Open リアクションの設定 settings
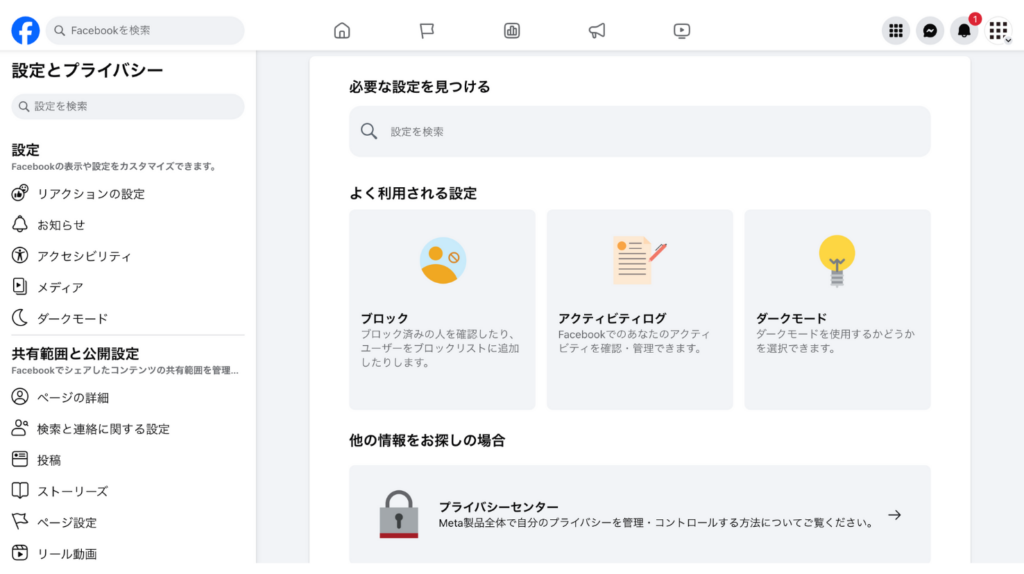This screenshot has width=1024, height=574. tap(91, 194)
